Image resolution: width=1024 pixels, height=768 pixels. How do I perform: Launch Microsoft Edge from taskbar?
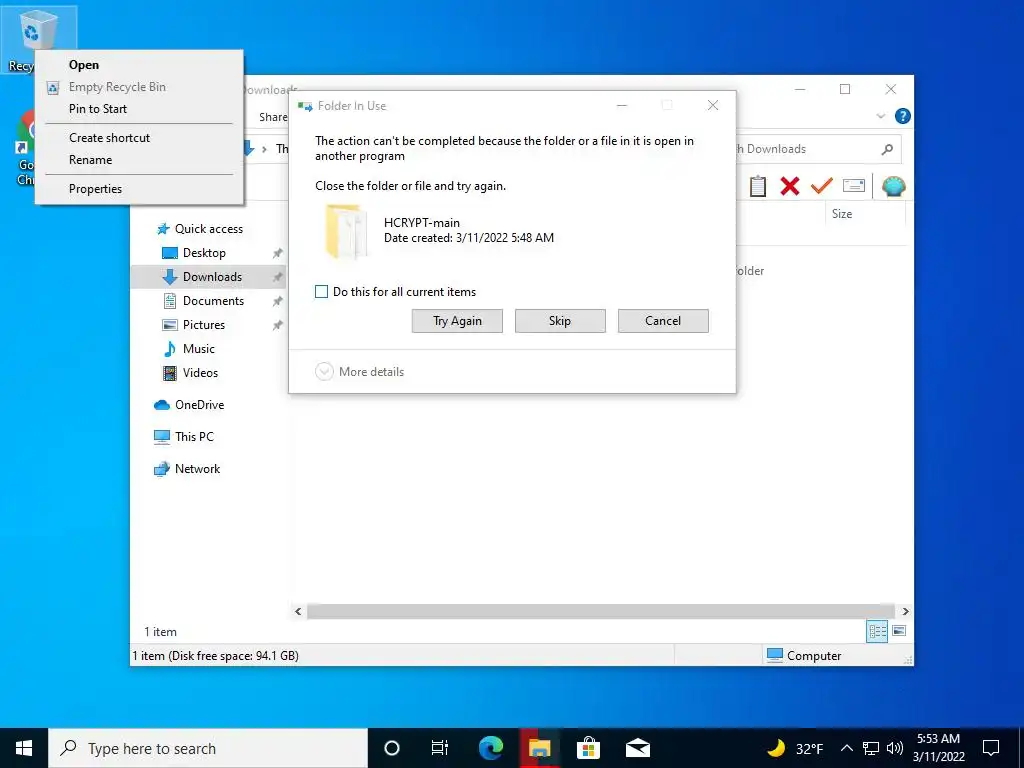pos(490,748)
